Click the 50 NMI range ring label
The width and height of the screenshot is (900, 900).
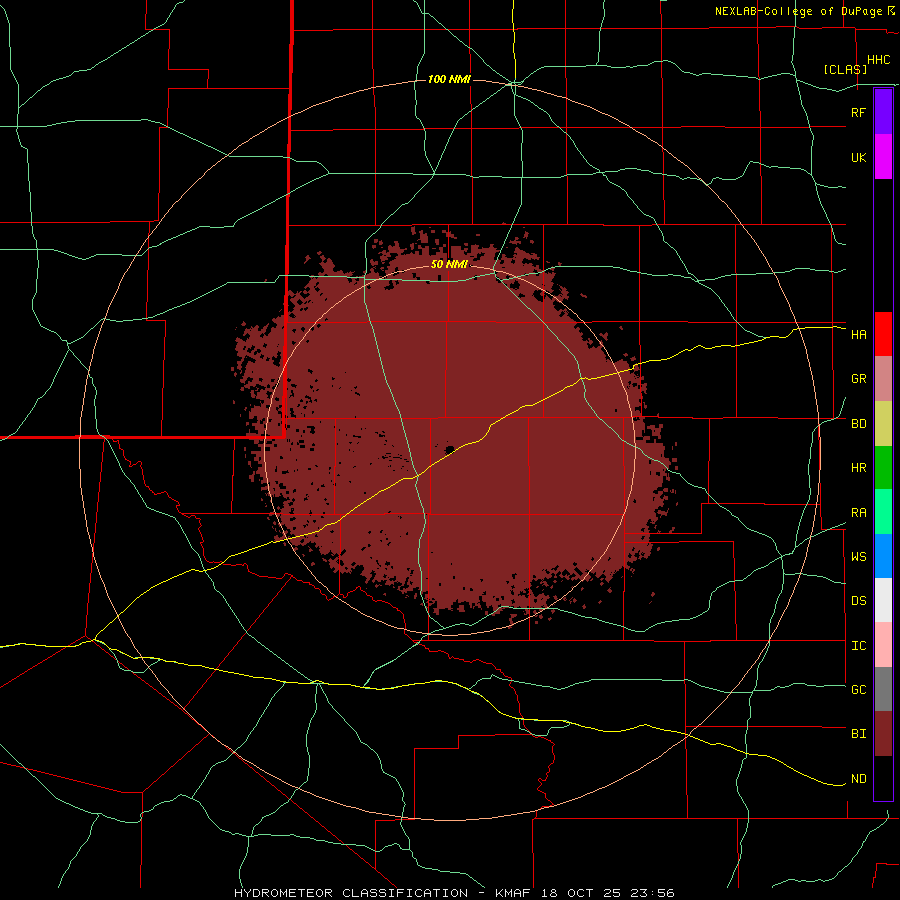449,265
